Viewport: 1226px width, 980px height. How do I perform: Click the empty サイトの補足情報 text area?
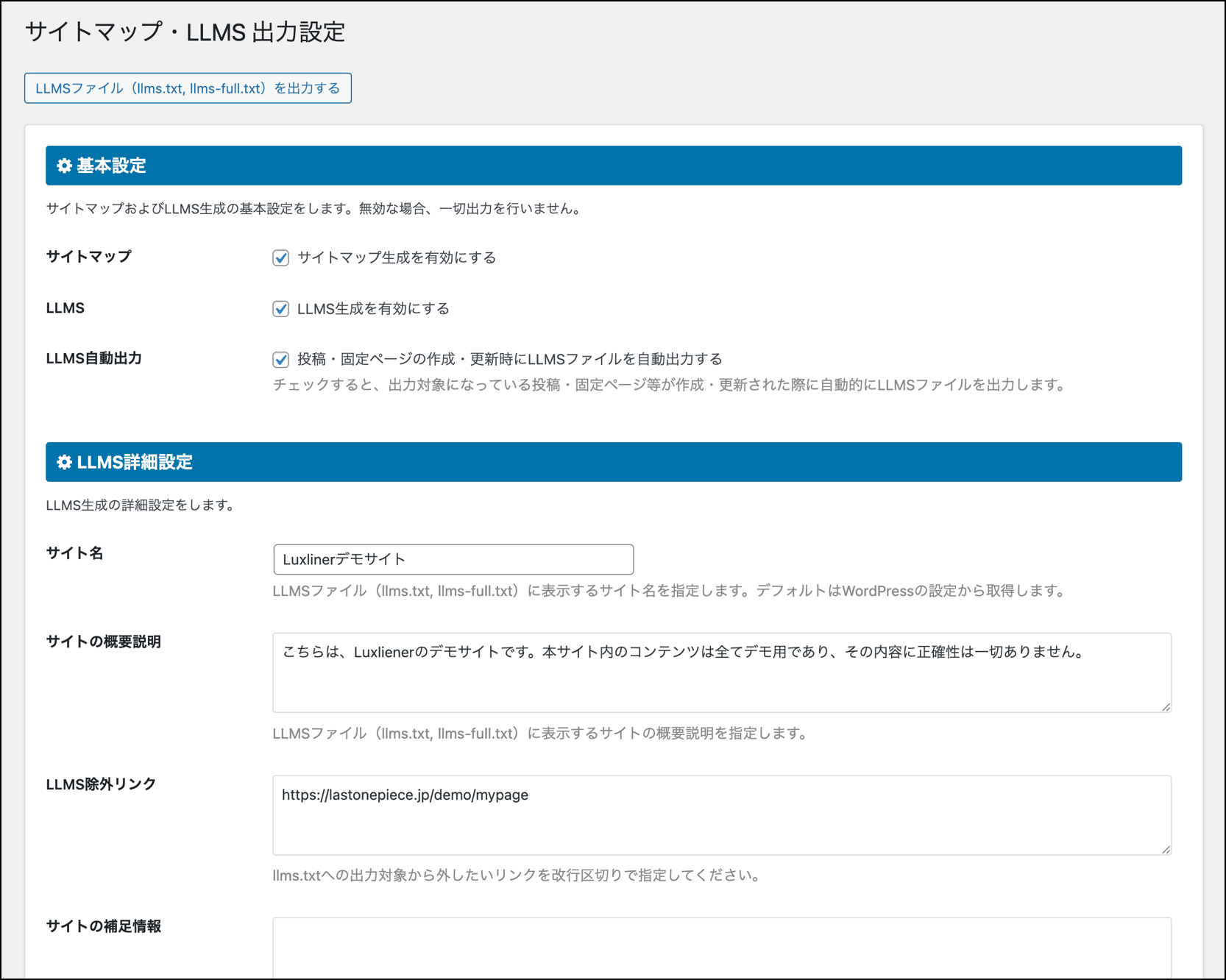(x=721, y=948)
